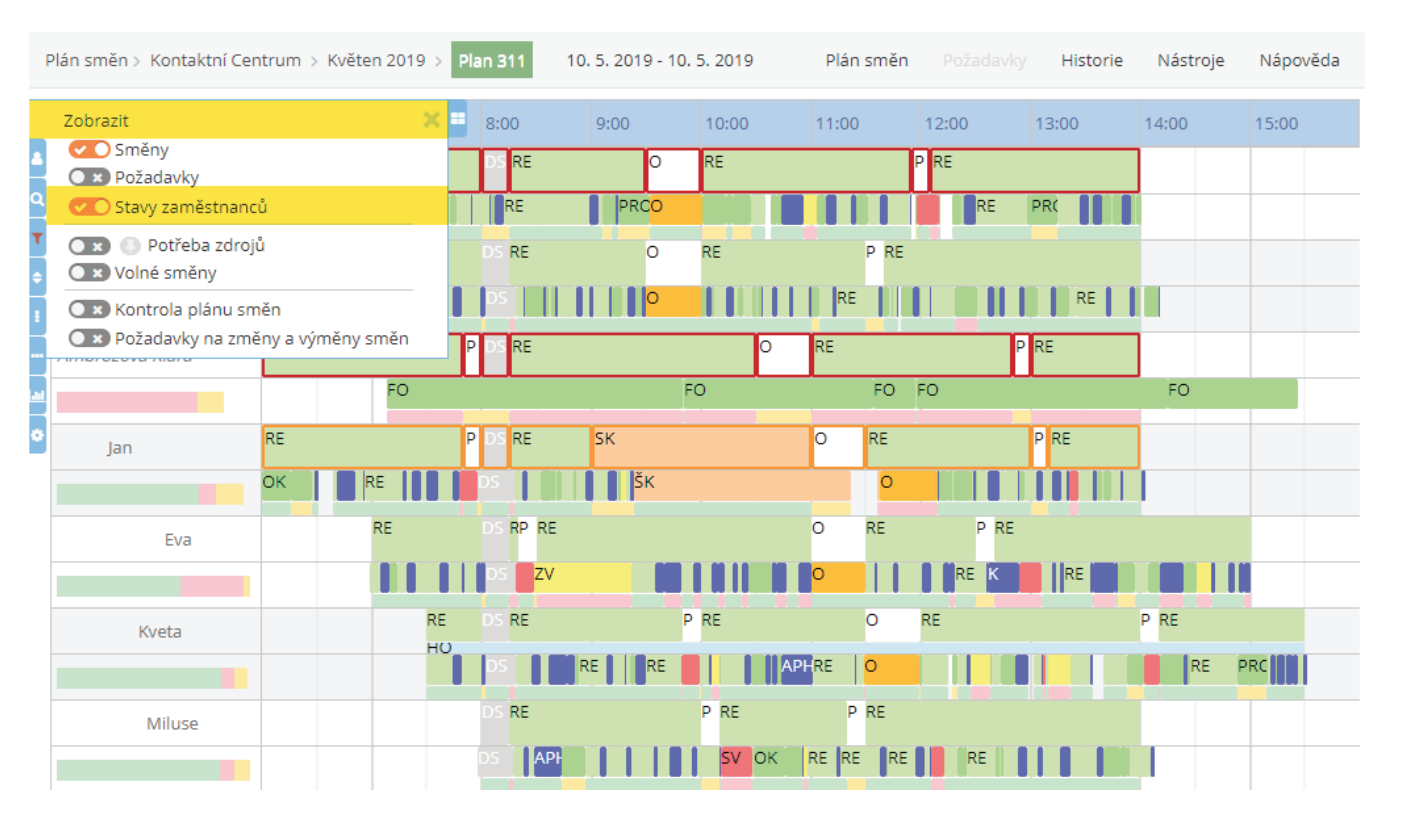Click the red filter funnel icon
This screenshot has height=816, width=1406.
pos(38,238)
